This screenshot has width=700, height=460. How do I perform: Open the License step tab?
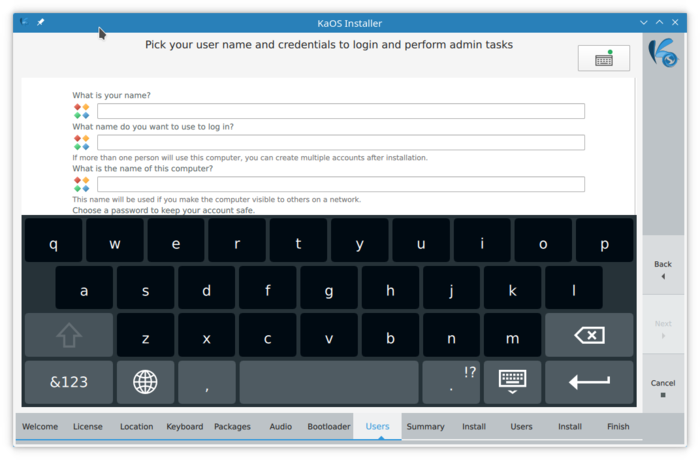click(88, 427)
